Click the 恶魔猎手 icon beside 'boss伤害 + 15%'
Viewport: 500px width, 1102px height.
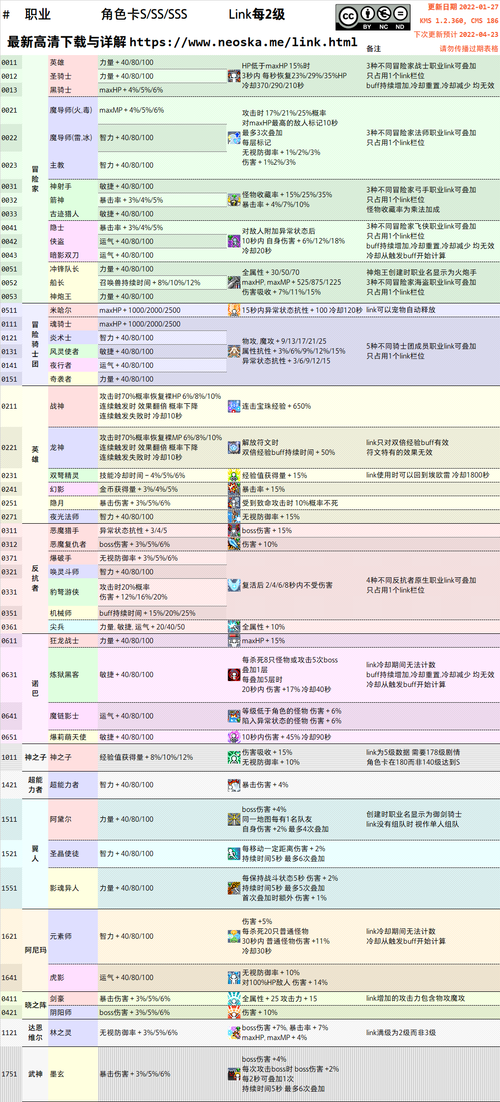pyautogui.click(x=233, y=530)
